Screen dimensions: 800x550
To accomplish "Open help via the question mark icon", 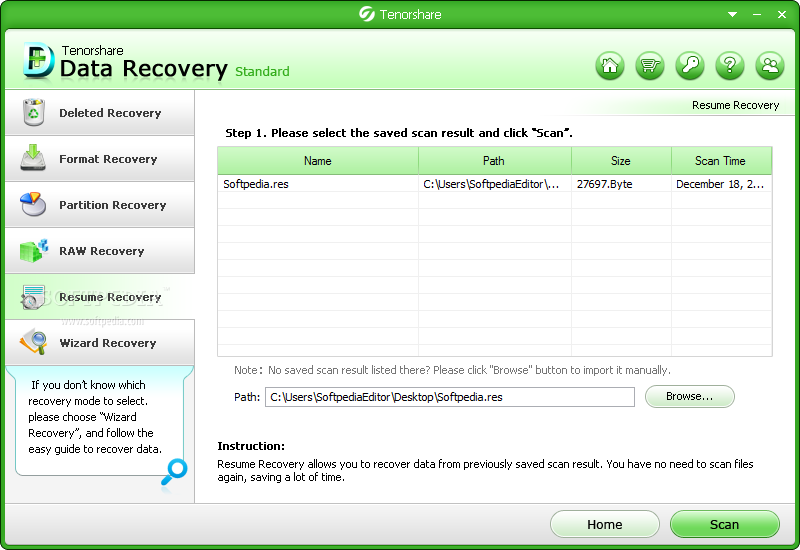I will point(730,66).
